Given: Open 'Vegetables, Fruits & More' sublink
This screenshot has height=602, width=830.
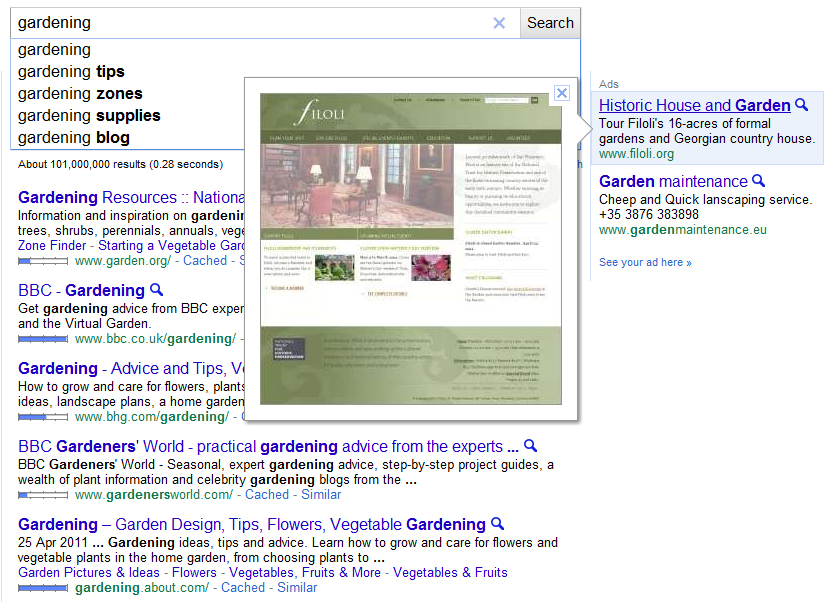Looking at the screenshot, I should tap(305, 573).
